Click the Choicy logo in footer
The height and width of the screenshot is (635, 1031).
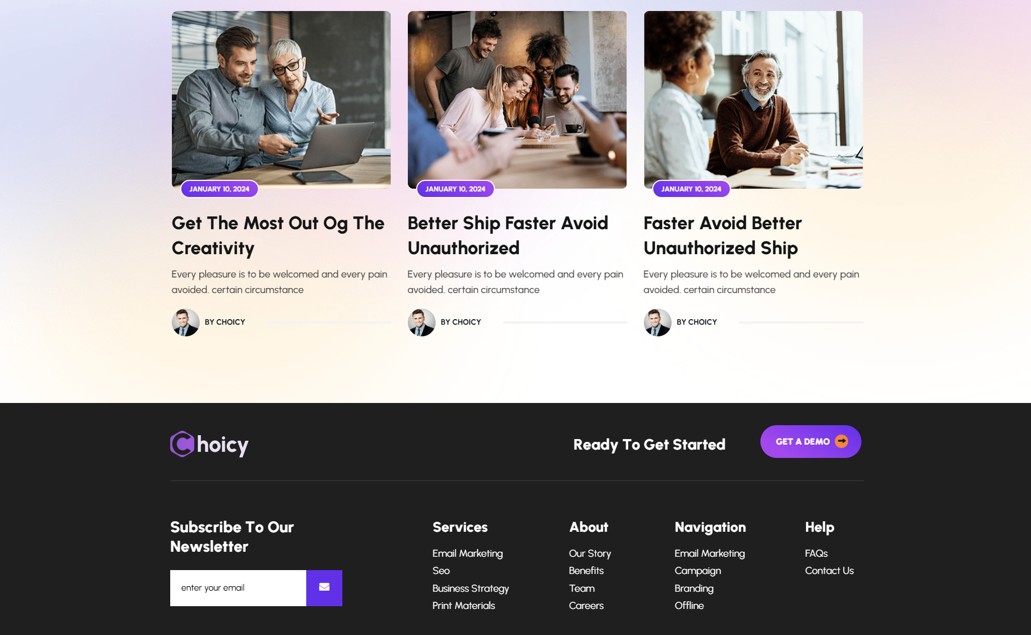(x=209, y=444)
